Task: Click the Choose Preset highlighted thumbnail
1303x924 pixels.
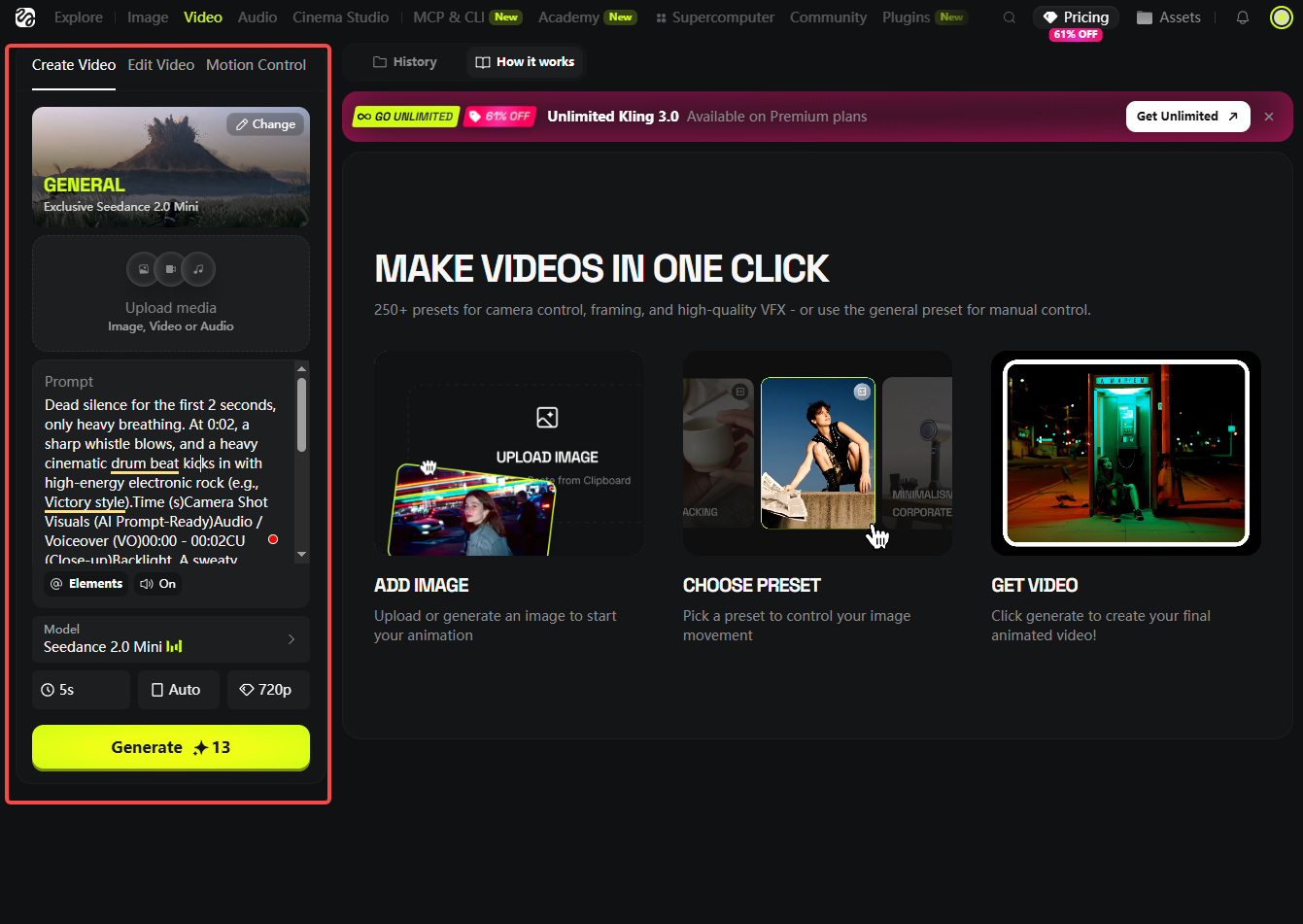Action: [x=818, y=454]
